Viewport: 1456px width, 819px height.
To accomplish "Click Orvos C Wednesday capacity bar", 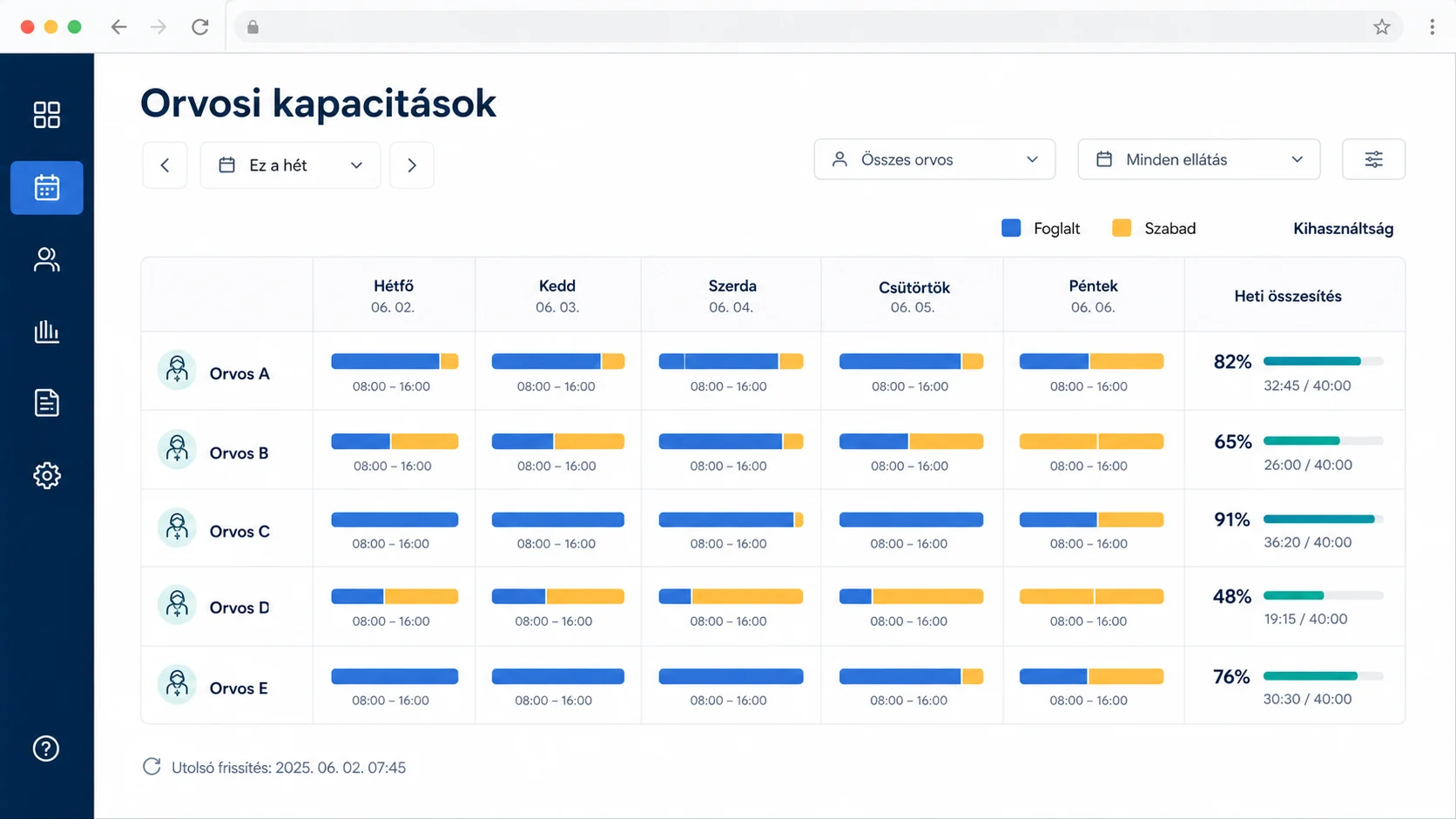I will (x=731, y=520).
